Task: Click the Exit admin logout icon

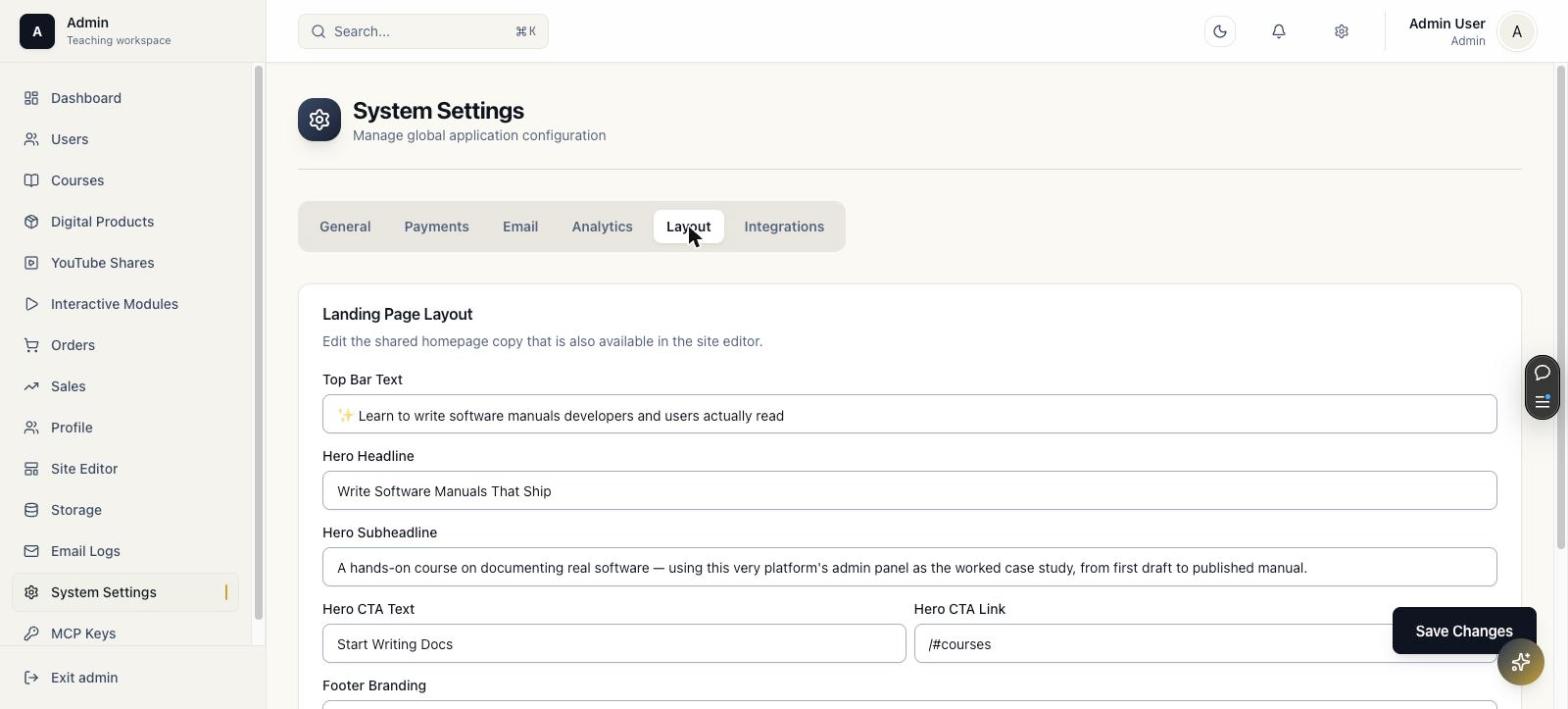Action: 31,677
